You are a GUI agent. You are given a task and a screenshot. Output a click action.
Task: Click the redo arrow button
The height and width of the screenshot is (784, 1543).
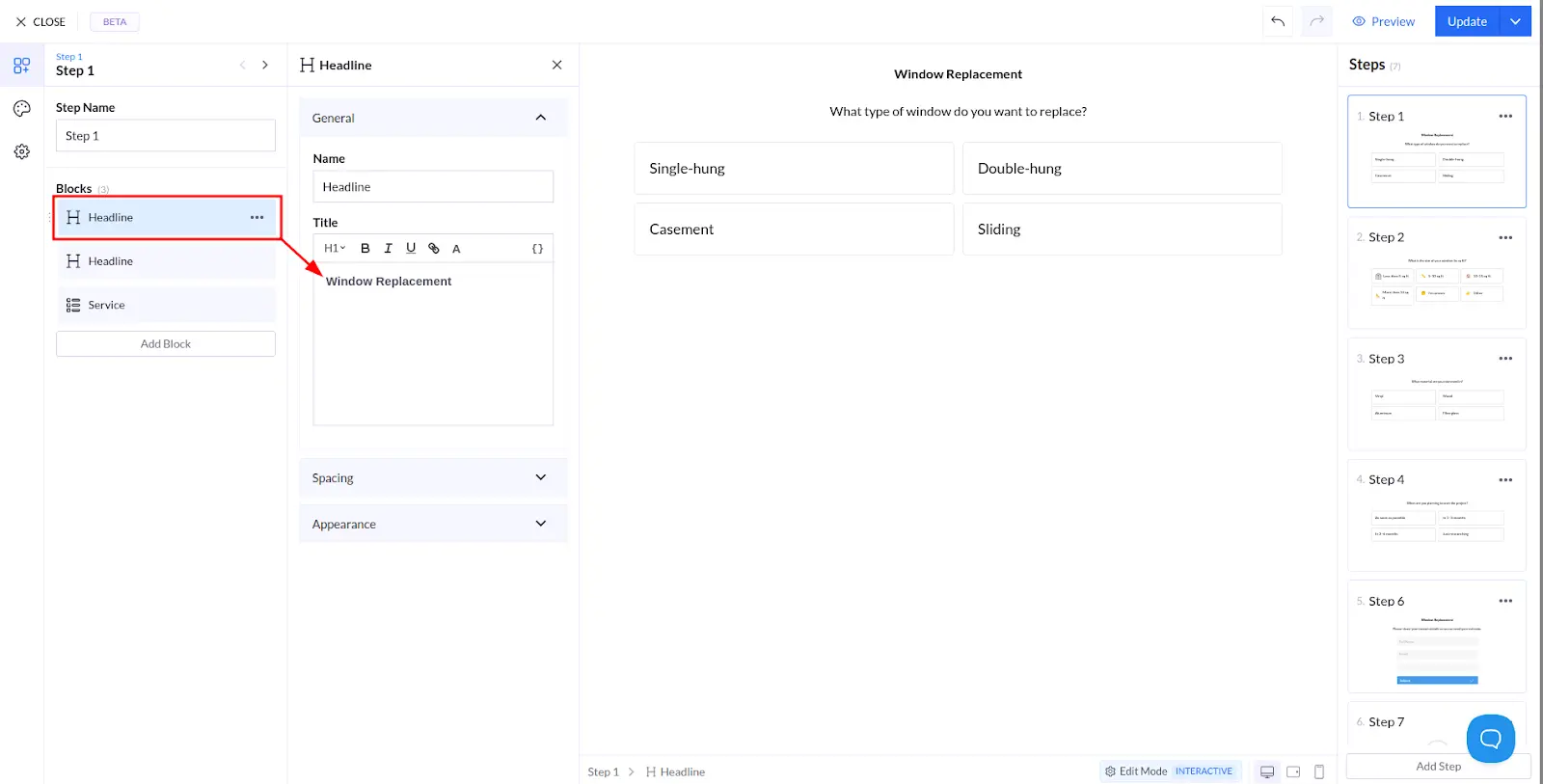point(1316,21)
